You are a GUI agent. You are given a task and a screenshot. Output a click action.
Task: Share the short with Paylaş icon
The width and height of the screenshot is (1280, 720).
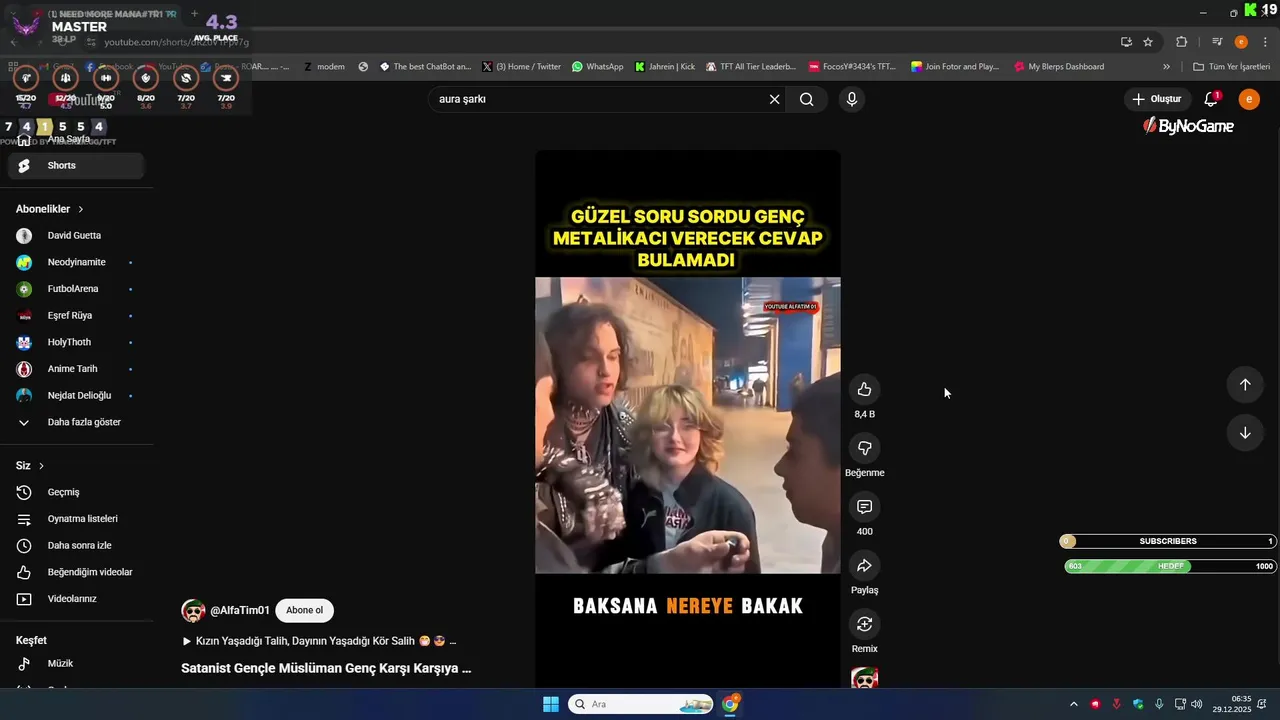click(x=864, y=566)
